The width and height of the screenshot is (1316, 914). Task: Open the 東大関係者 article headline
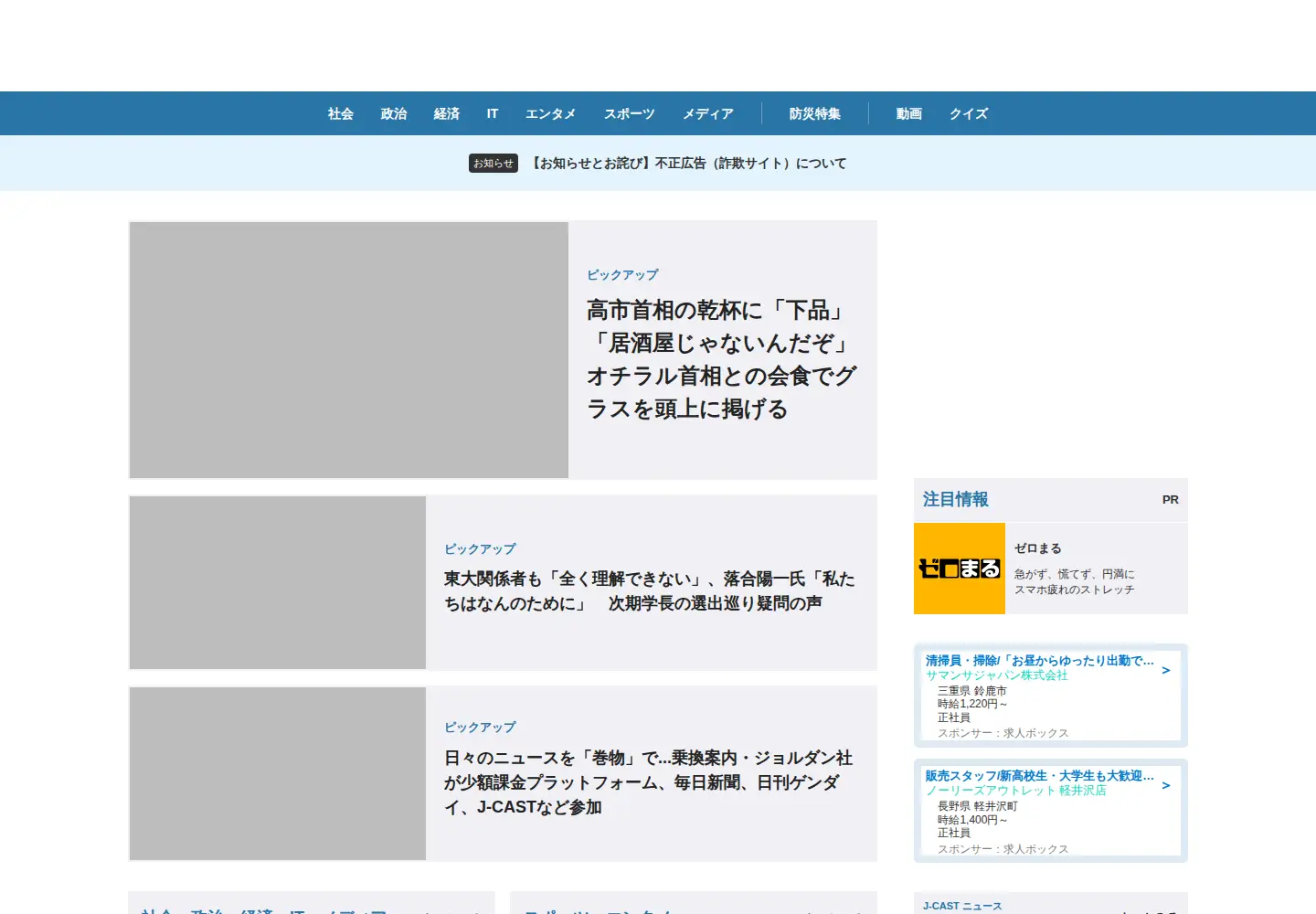pos(650,590)
